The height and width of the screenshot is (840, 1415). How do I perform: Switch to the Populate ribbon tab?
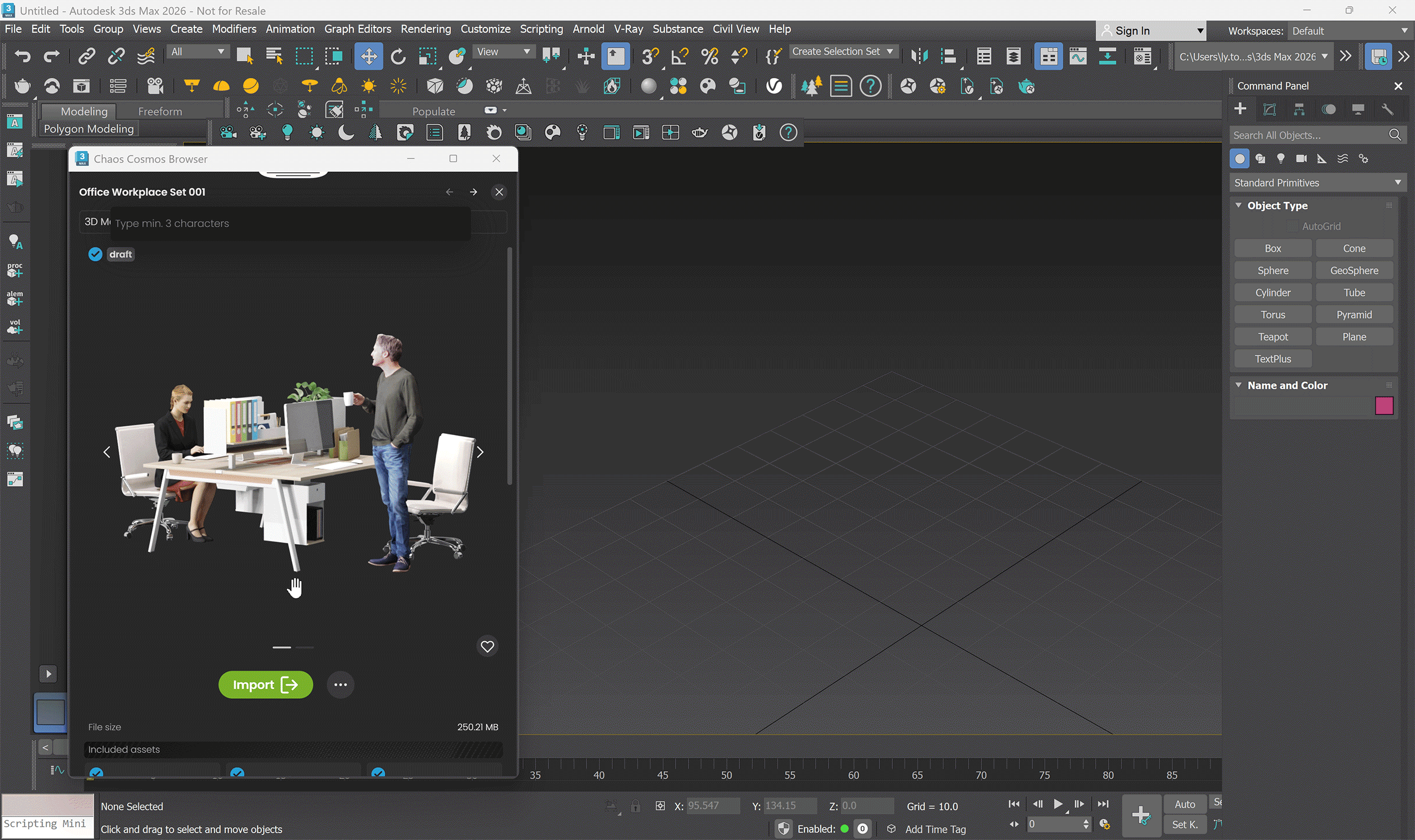coord(433,111)
